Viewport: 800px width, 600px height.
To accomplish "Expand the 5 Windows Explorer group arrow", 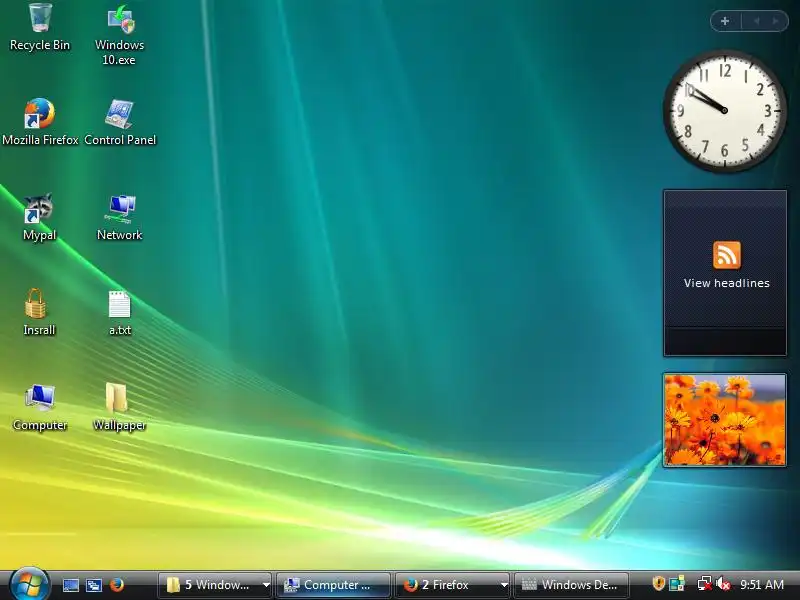I will pyautogui.click(x=266, y=585).
